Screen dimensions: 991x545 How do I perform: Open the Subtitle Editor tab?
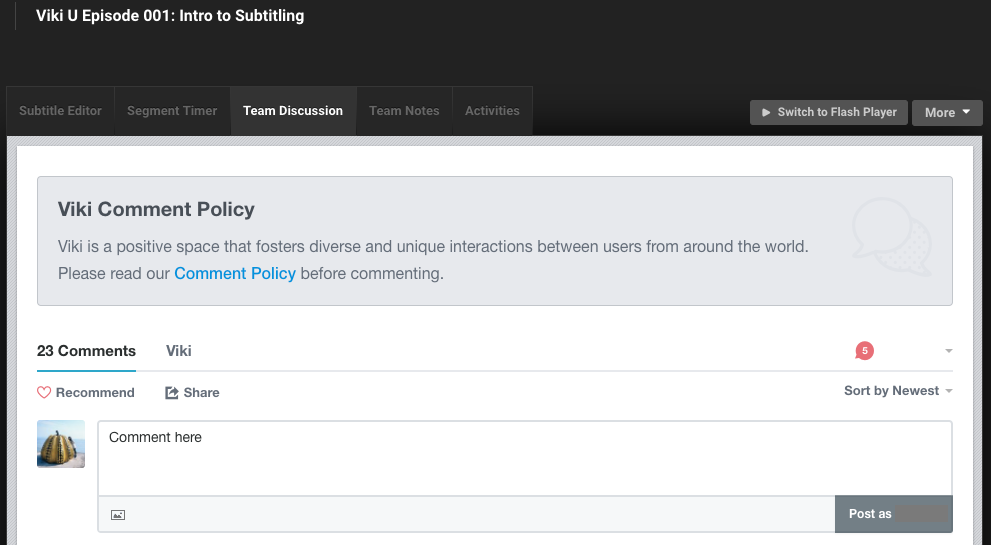tap(60, 111)
